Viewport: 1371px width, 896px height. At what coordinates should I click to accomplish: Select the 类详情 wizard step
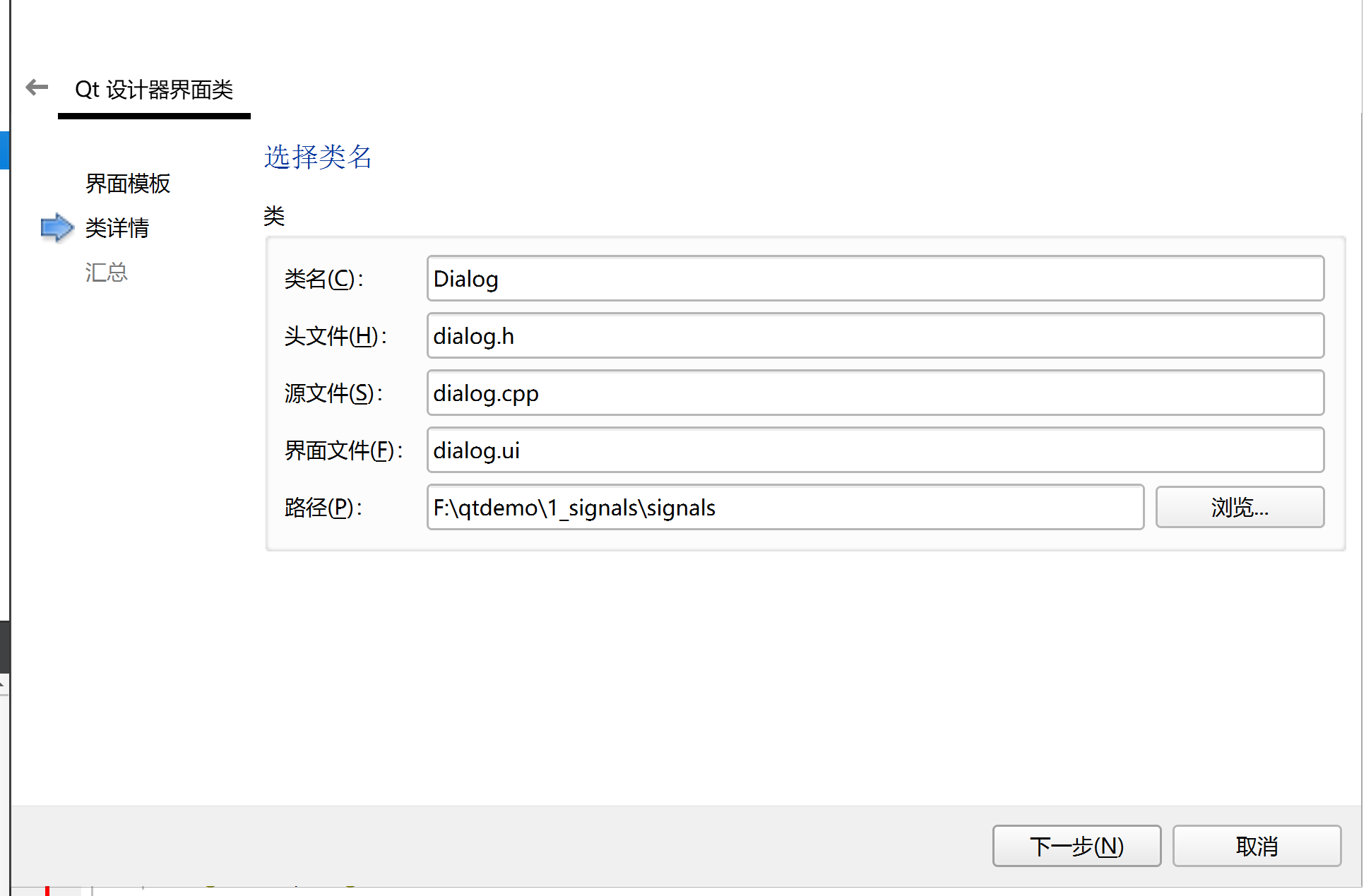click(117, 228)
